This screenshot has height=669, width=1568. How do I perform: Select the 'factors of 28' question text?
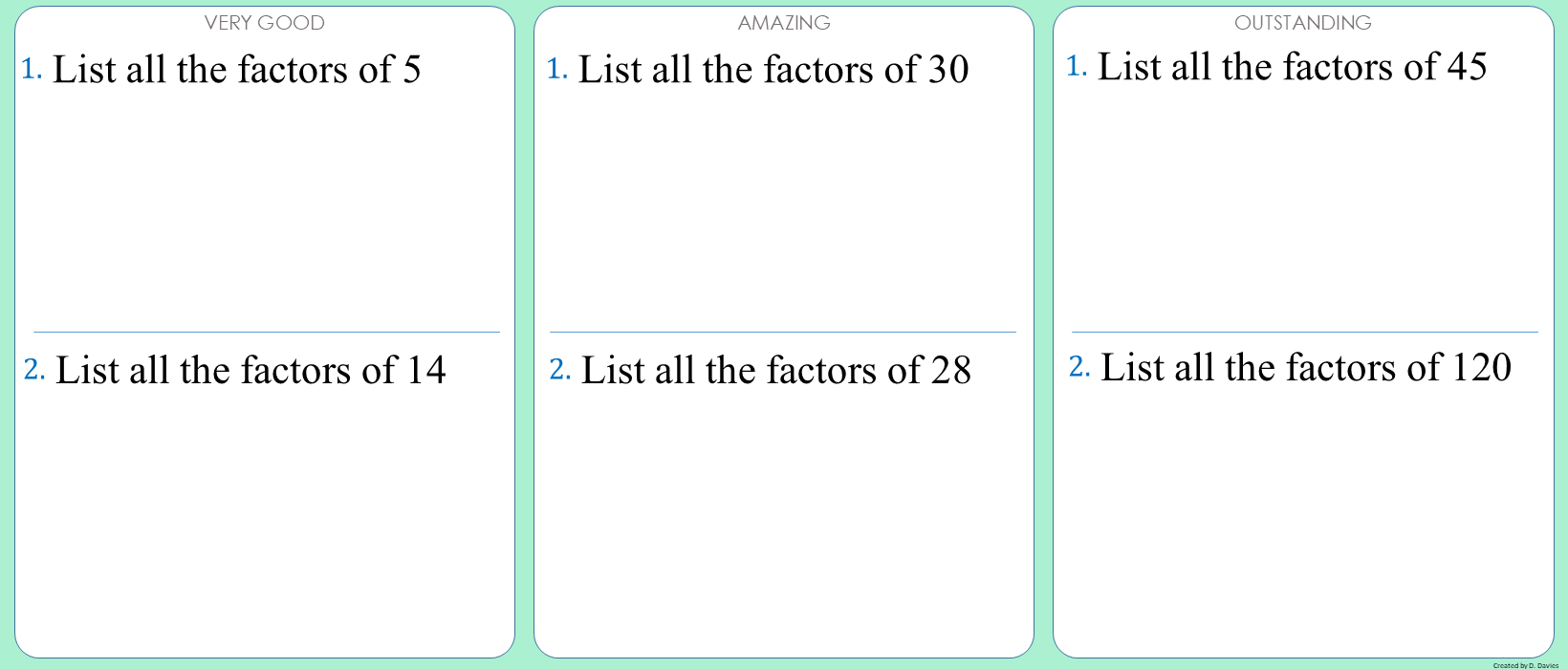pyautogui.click(x=776, y=371)
